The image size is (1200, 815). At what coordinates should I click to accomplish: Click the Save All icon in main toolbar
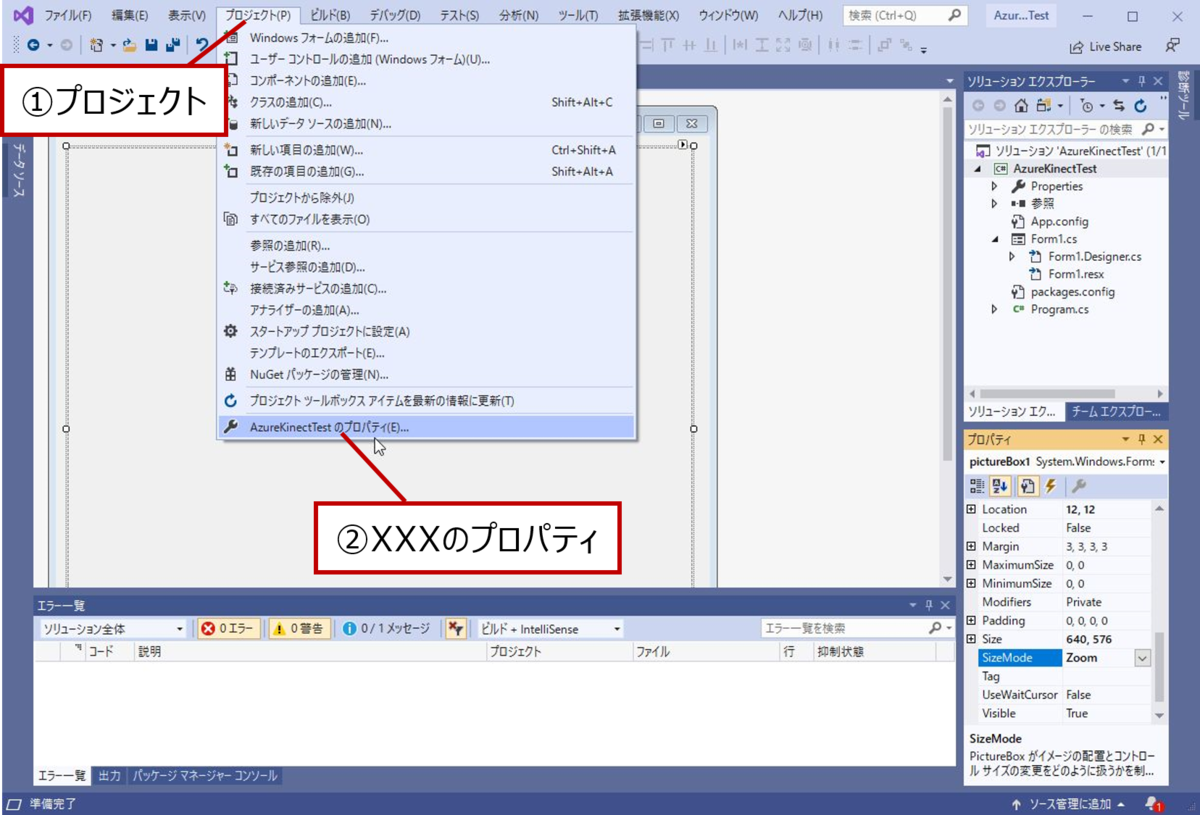point(172,45)
